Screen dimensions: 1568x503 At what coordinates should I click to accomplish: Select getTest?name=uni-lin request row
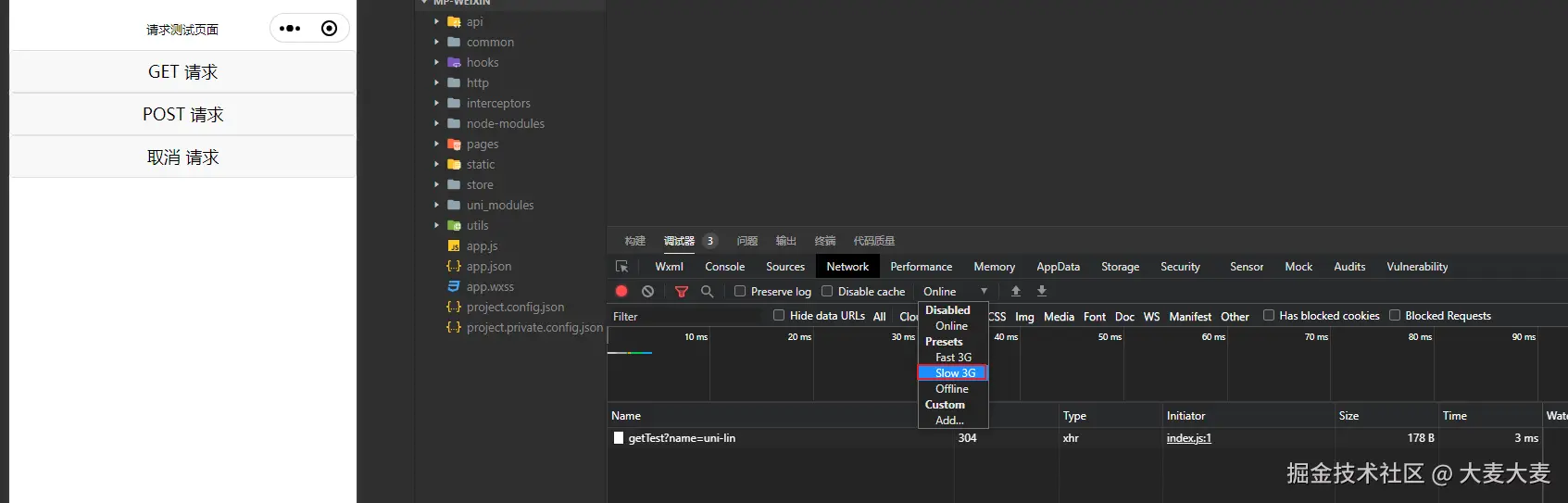point(1087,438)
